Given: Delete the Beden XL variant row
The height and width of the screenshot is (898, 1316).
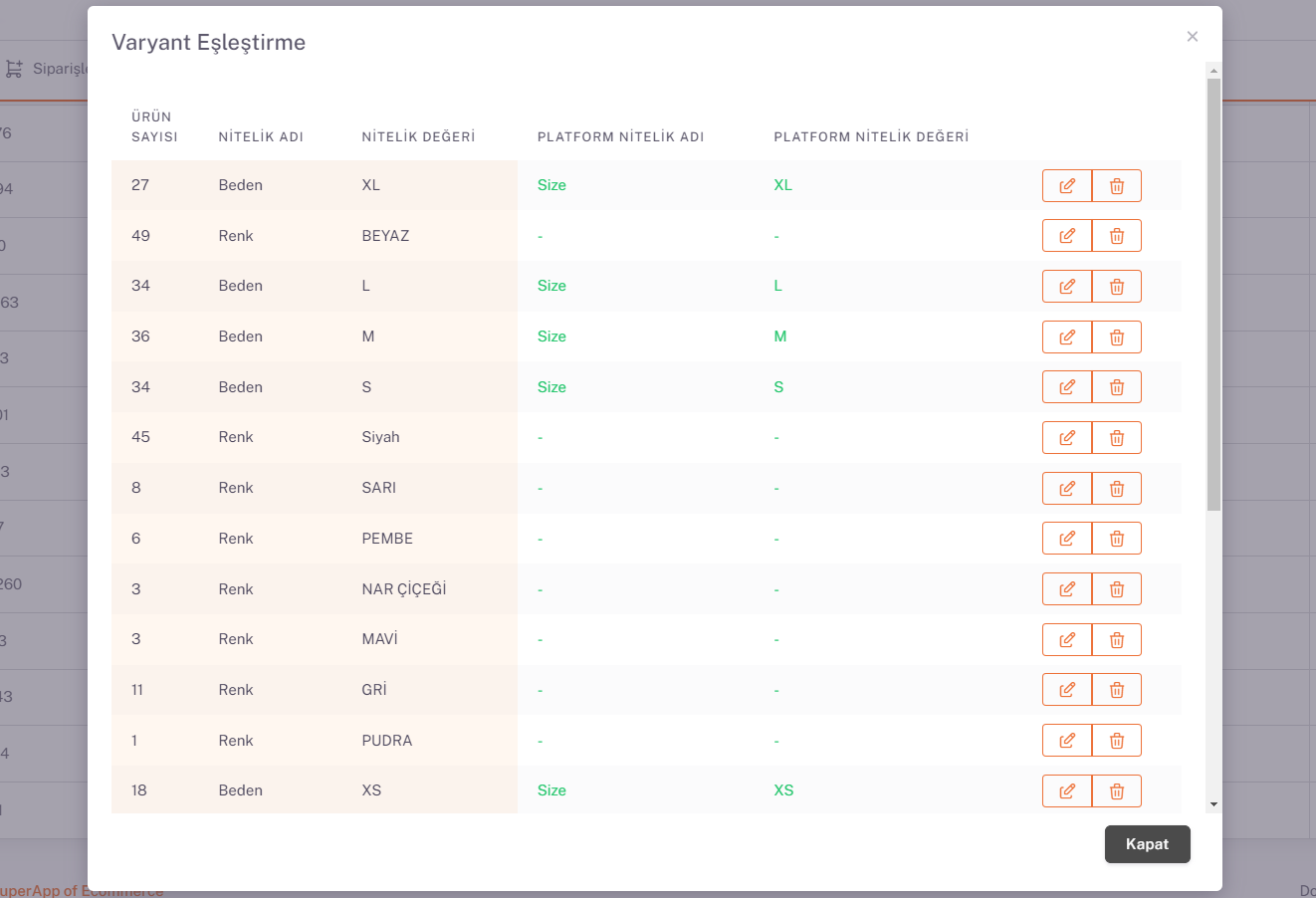Looking at the screenshot, I should [1117, 185].
